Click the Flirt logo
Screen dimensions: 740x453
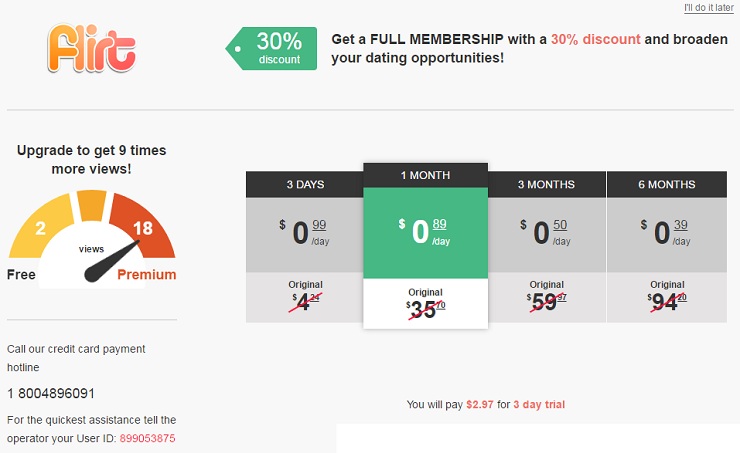(x=91, y=48)
